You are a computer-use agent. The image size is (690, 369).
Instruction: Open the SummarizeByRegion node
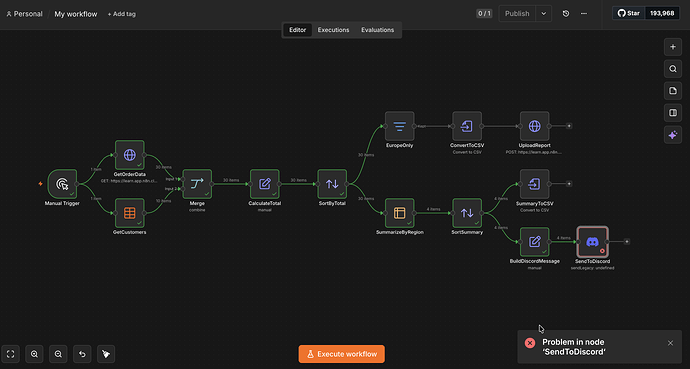[400, 213]
